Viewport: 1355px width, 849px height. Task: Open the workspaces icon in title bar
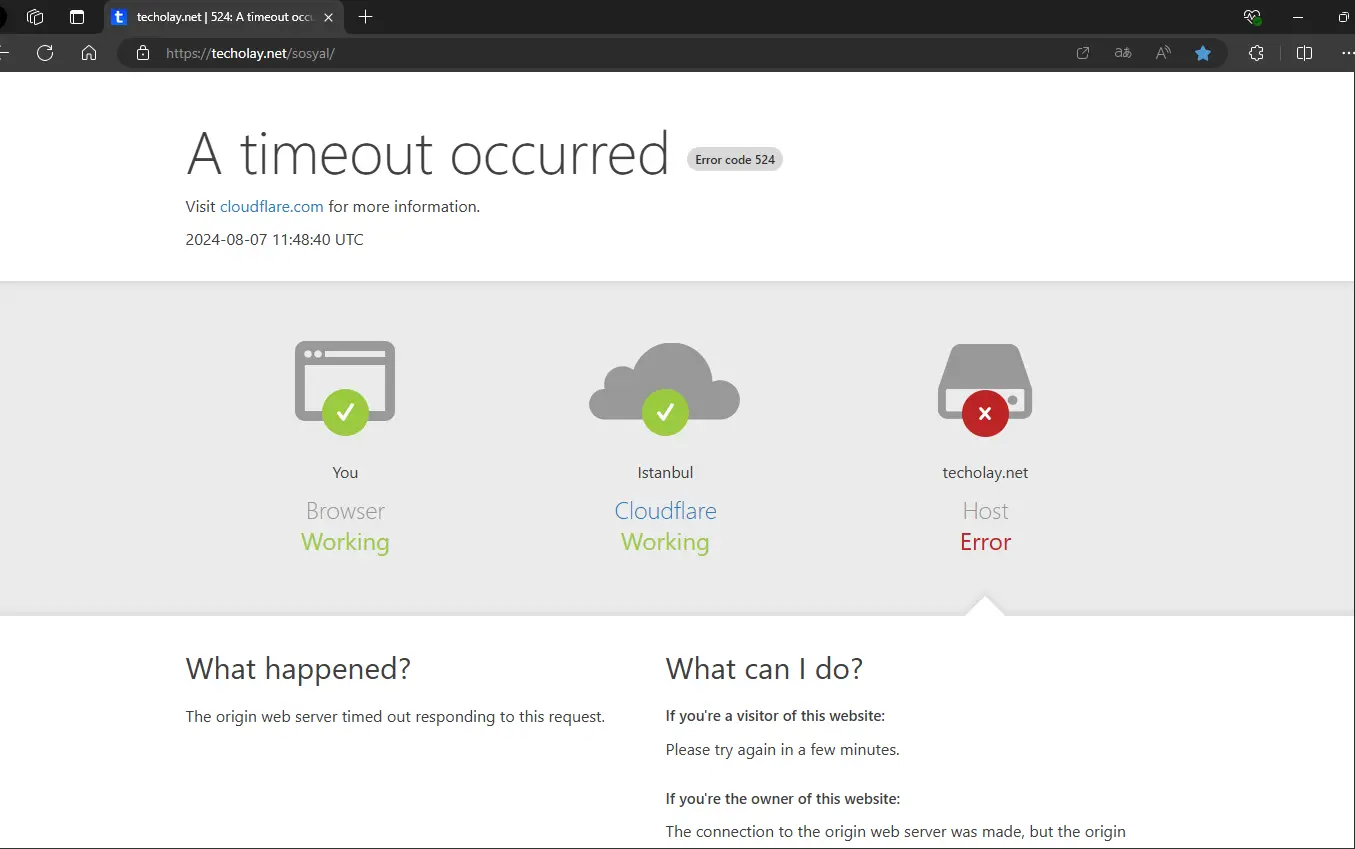pyautogui.click(x=35, y=17)
